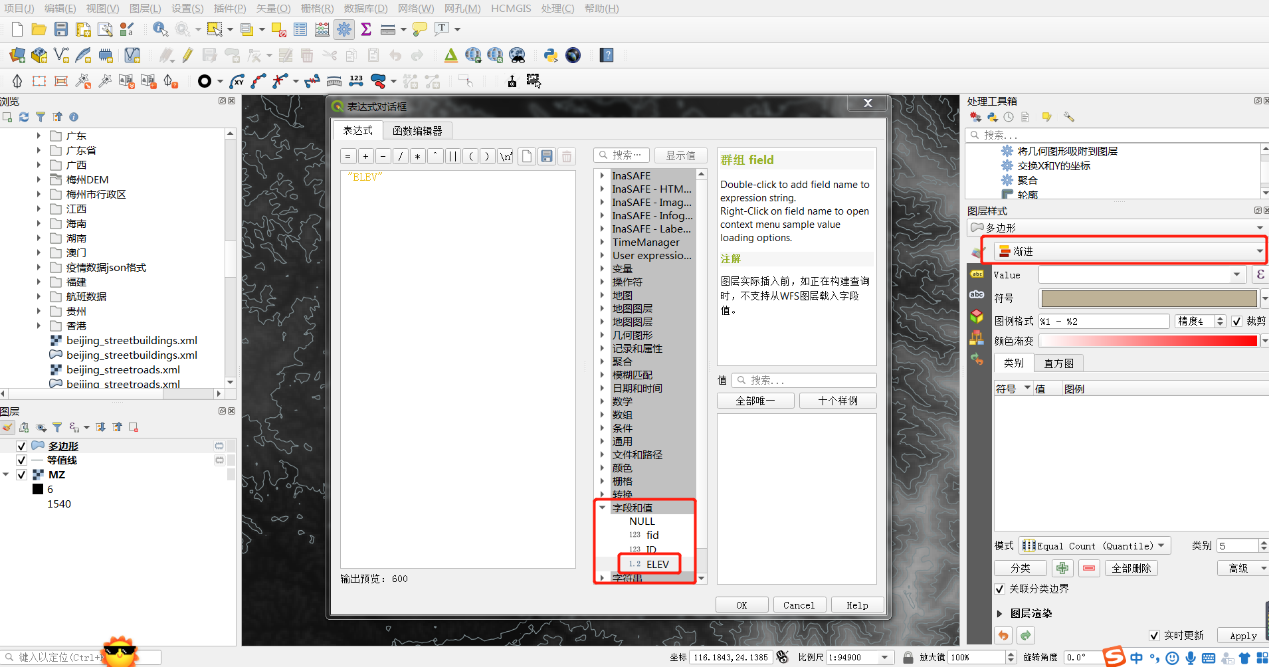This screenshot has width=1269, height=667.
Task: Open the attribute table icon
Action: coord(300,29)
